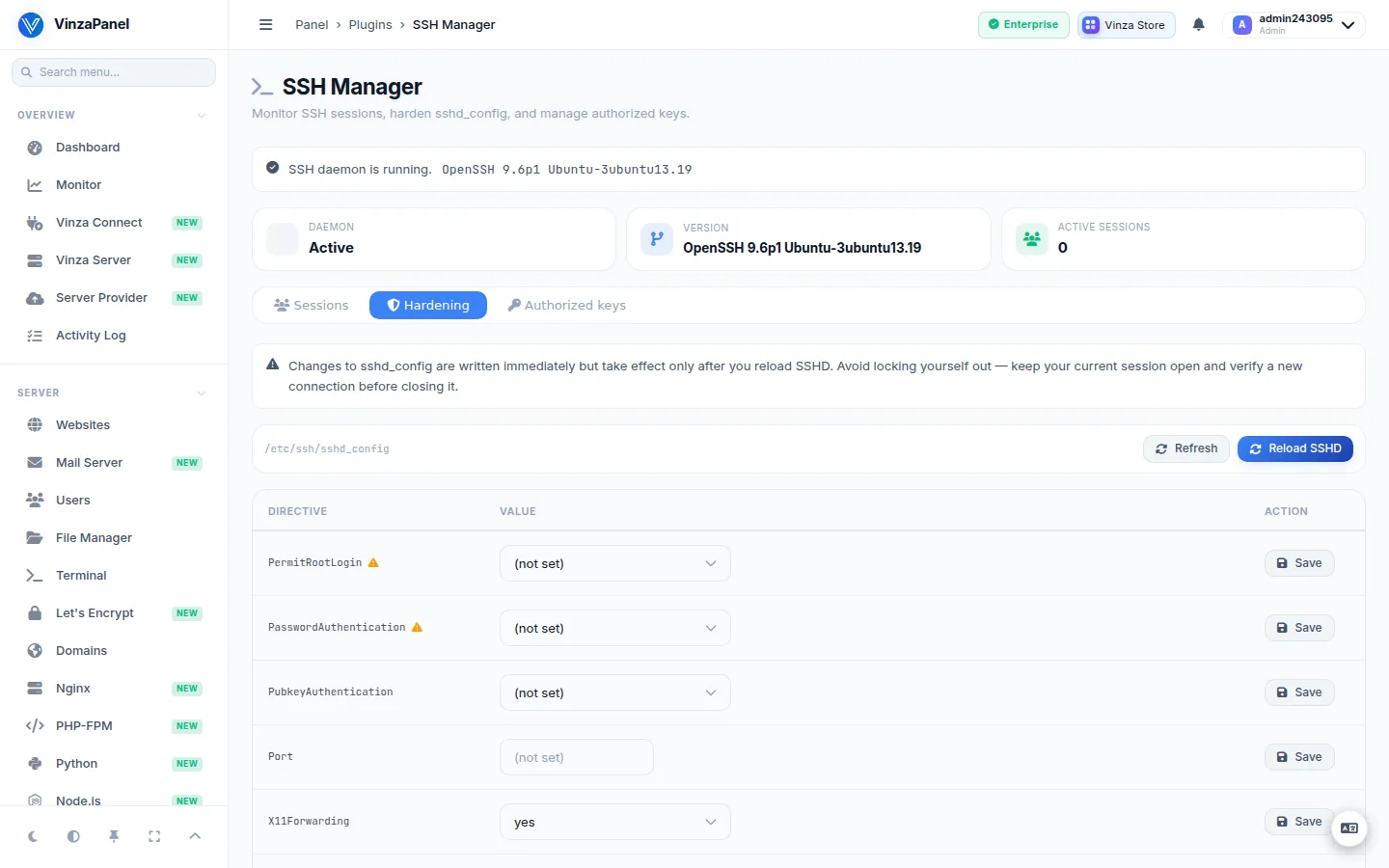Open Mail Server envelope icon
Viewport: 1389px width, 868px height.
[x=35, y=463]
